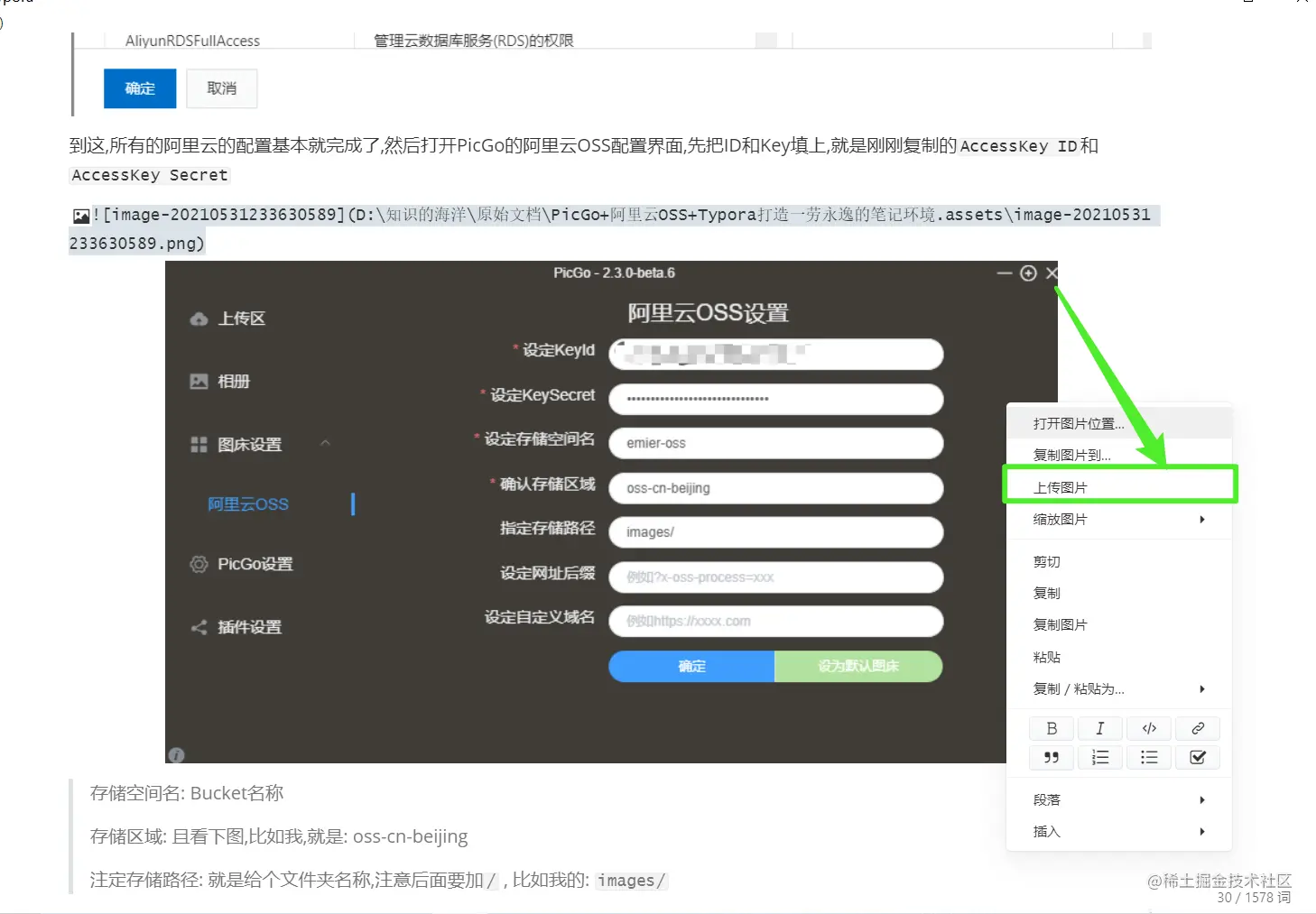Insert a blockquote using the quote icon

click(x=1052, y=757)
